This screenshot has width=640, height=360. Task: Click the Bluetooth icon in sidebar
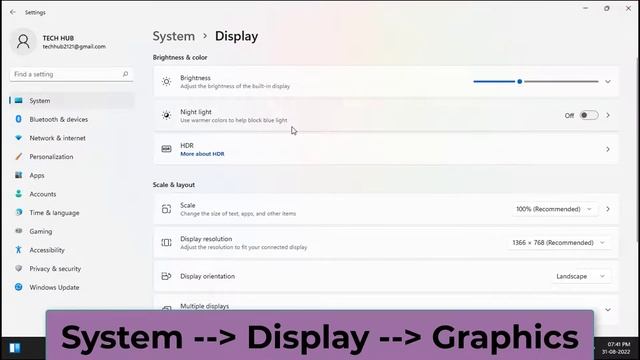(18, 119)
